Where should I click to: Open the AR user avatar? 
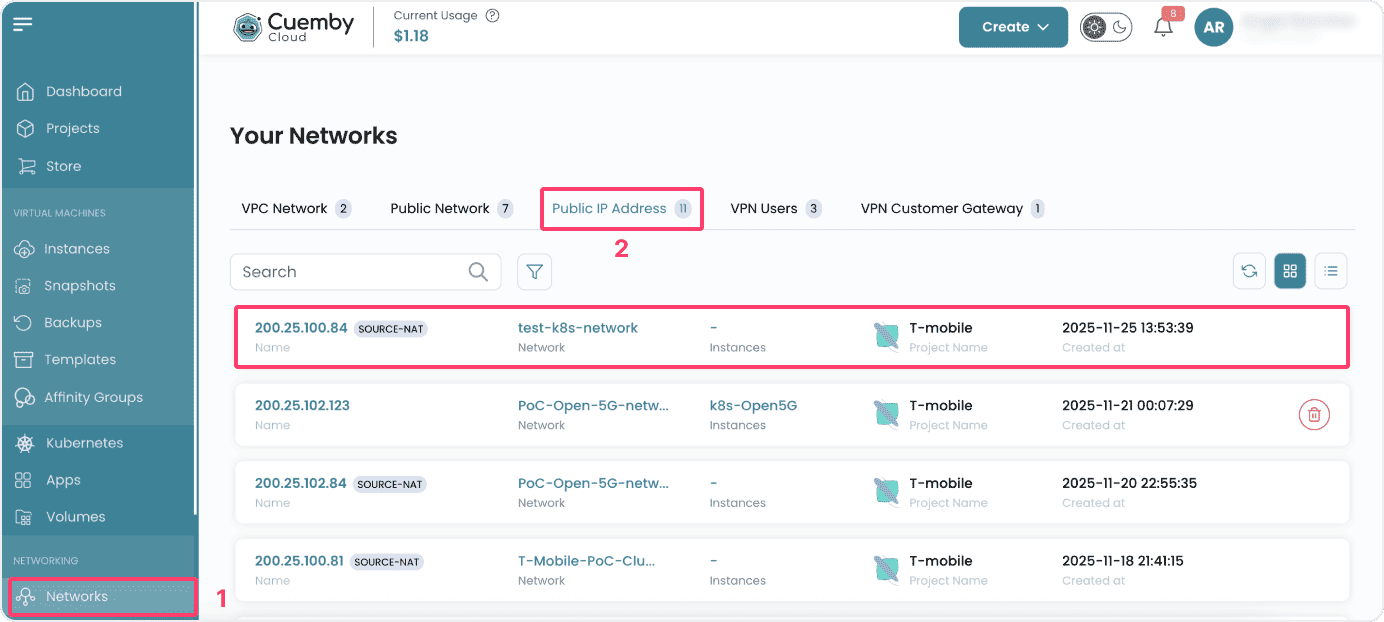(1213, 28)
